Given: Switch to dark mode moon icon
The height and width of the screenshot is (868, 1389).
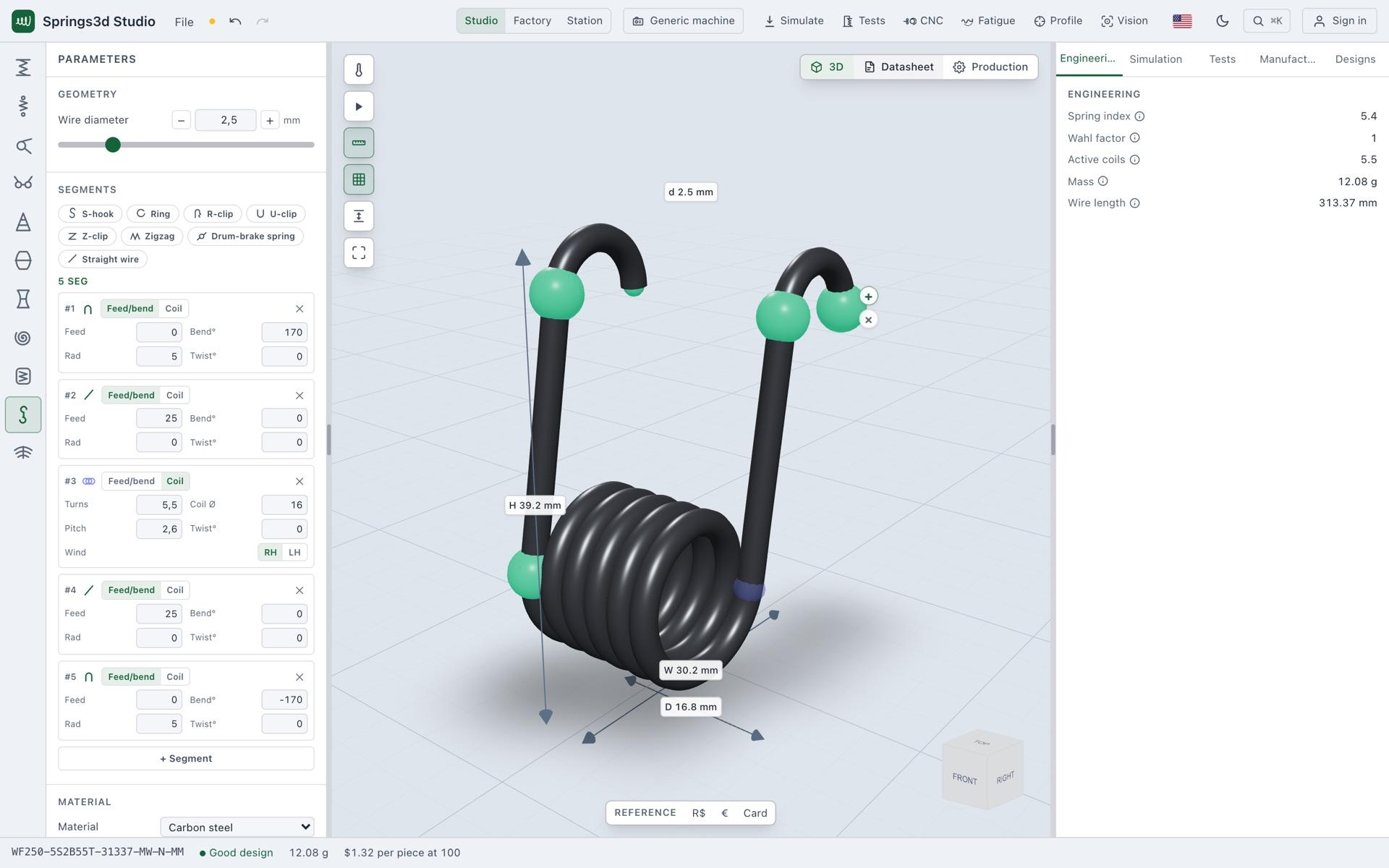Looking at the screenshot, I should click(x=1223, y=21).
